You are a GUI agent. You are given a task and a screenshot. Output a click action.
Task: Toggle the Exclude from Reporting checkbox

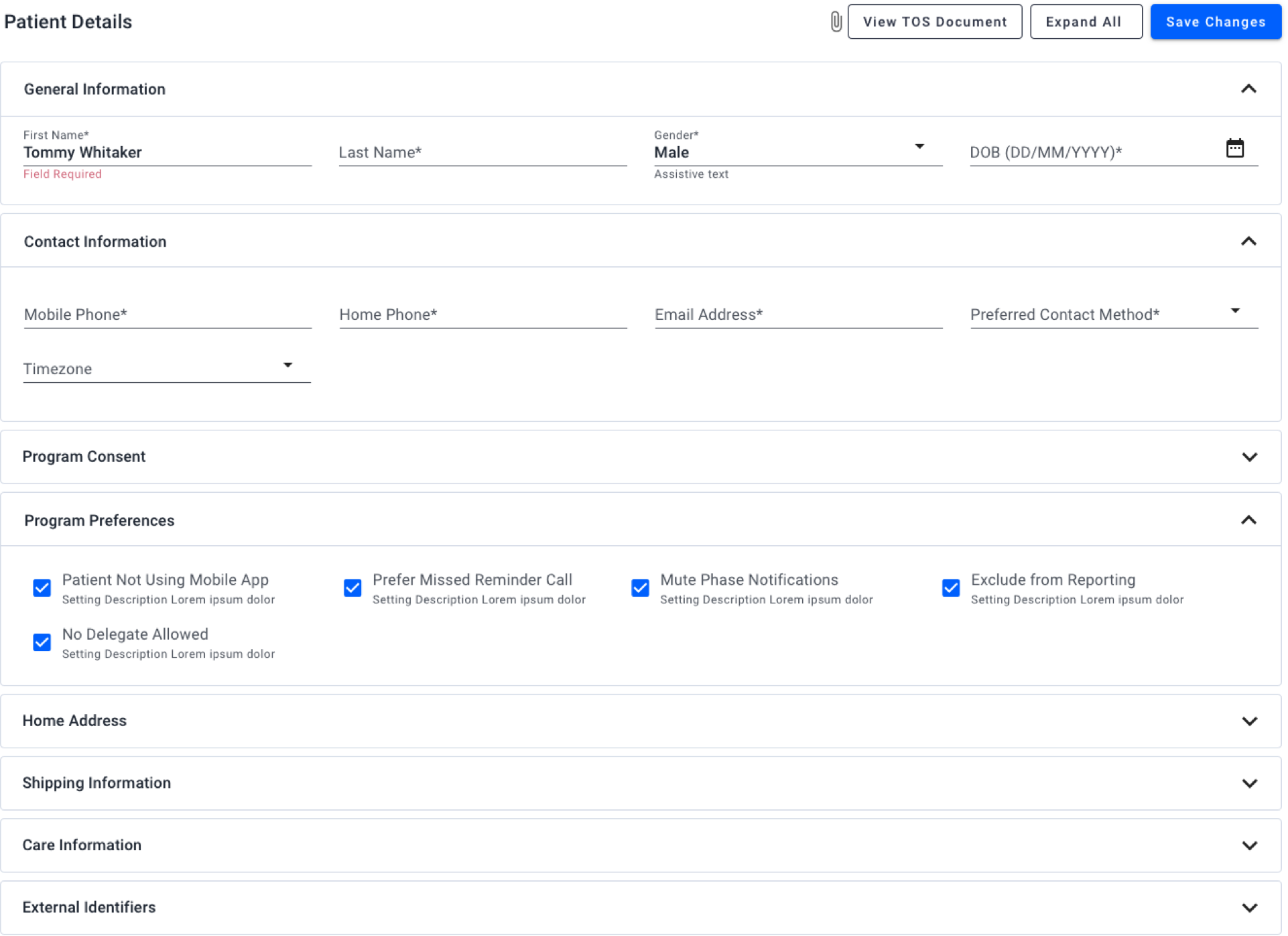[951, 588]
